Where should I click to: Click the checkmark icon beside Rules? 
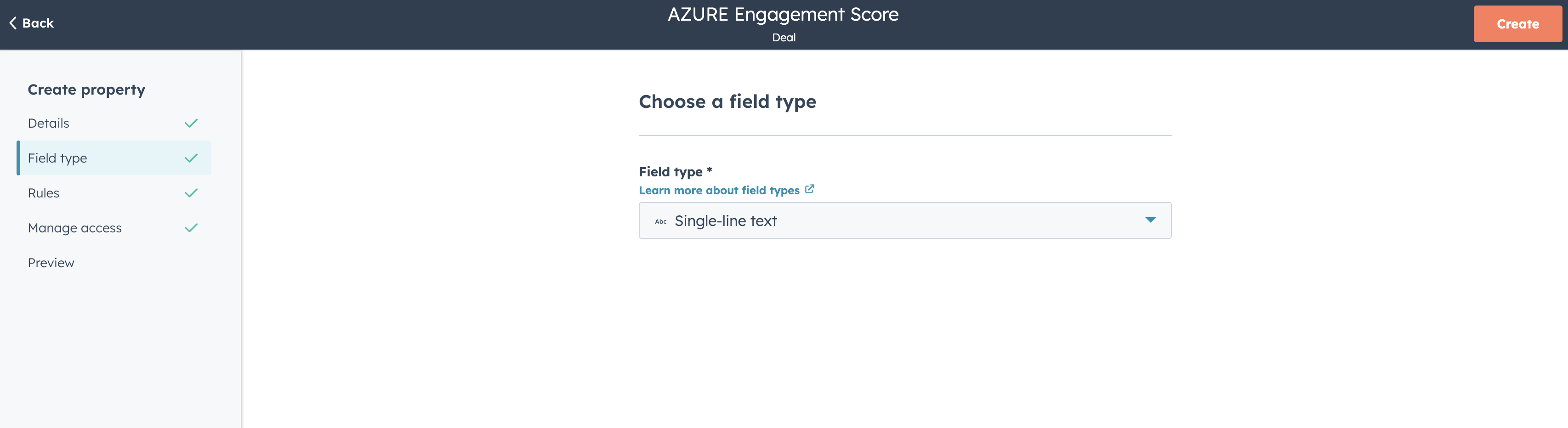point(191,193)
